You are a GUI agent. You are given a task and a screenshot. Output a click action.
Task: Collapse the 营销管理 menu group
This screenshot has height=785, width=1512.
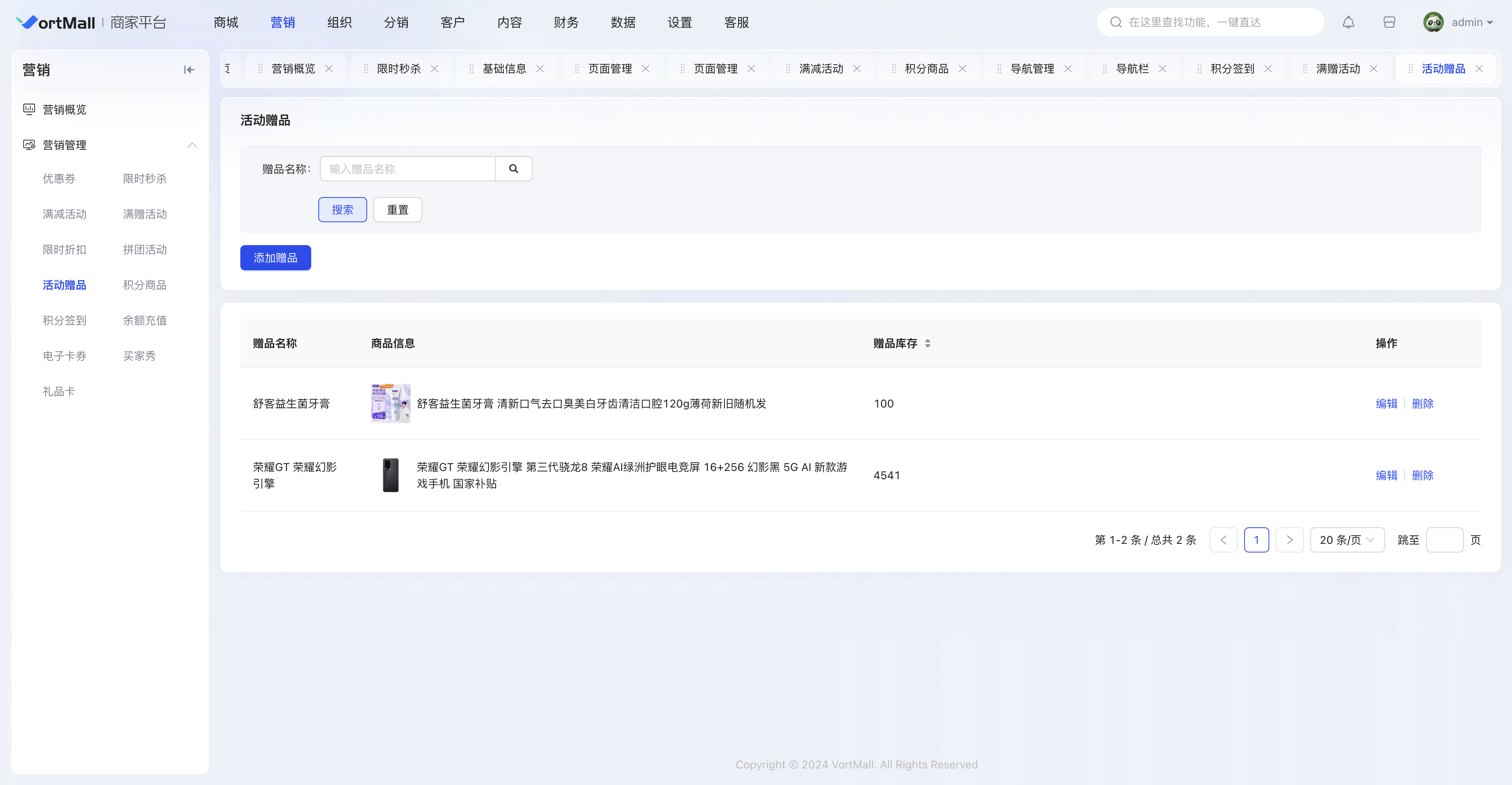192,145
